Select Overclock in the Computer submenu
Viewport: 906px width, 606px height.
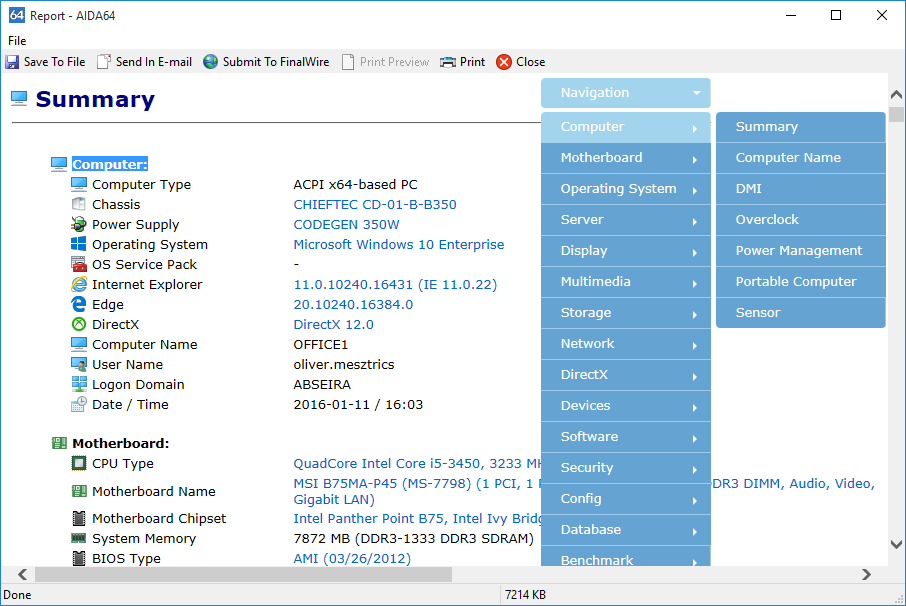(800, 220)
